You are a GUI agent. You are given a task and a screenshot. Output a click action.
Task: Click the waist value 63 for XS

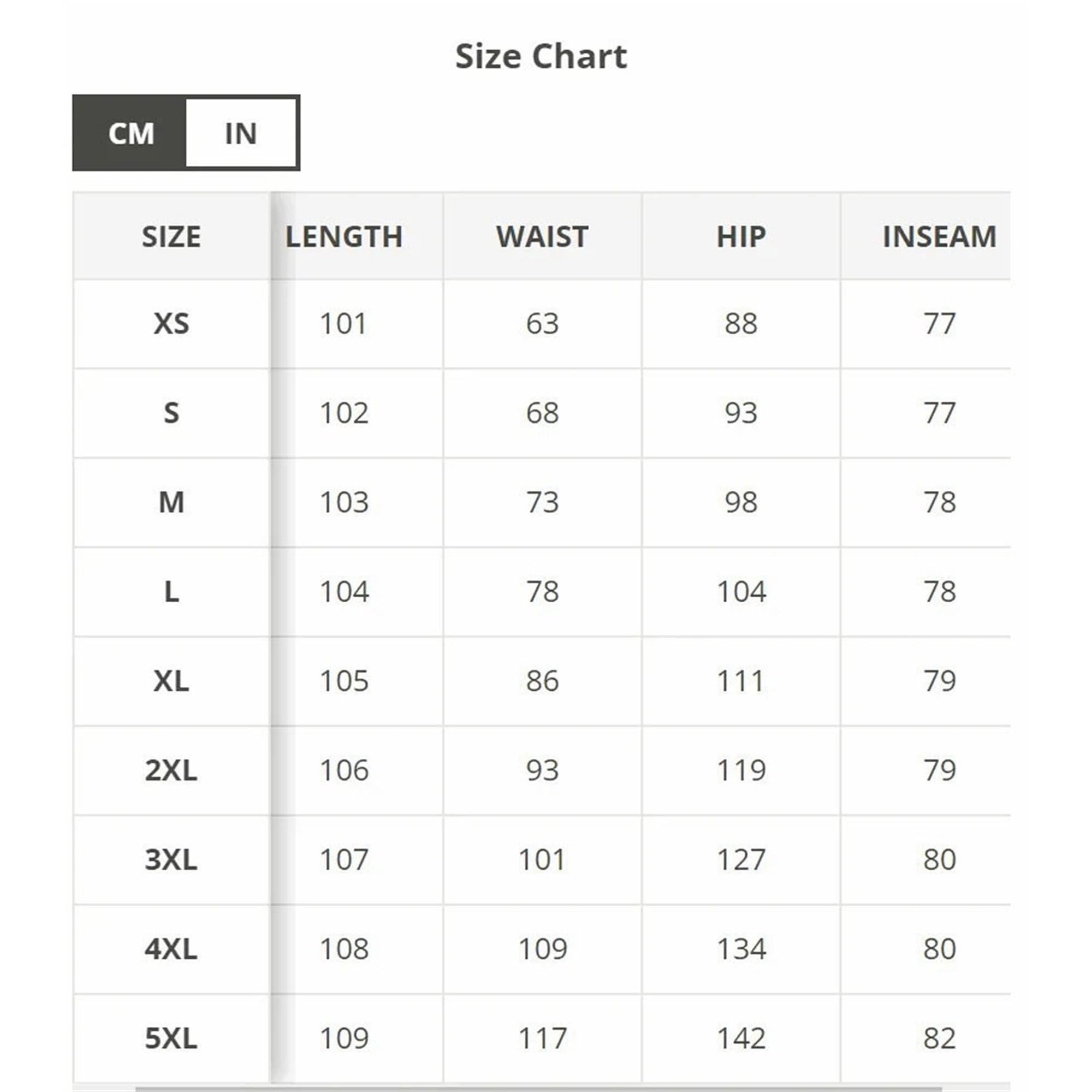[x=542, y=324]
